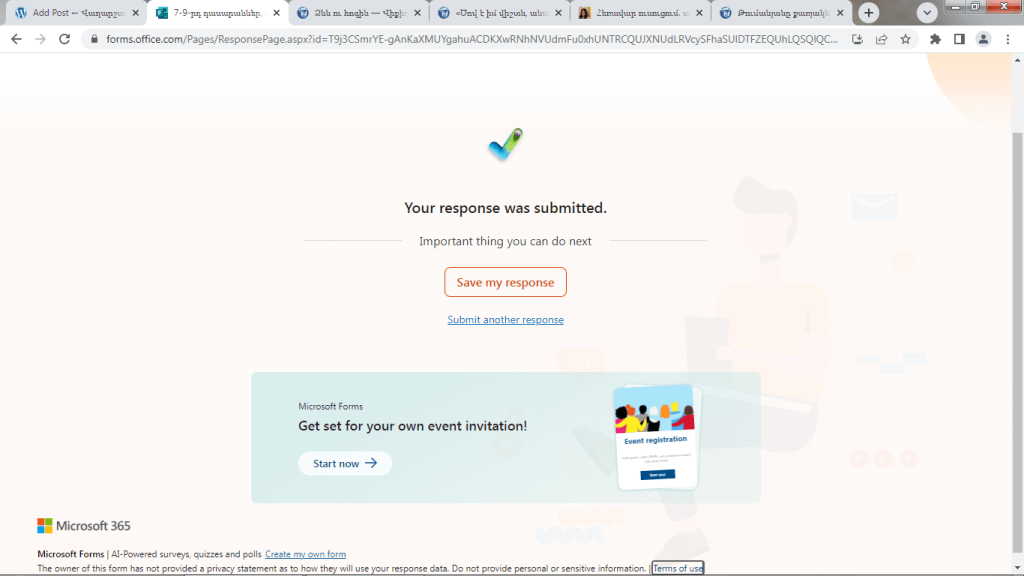Image resolution: width=1024 pixels, height=576 pixels.
Task: Open a new browser tab
Action: pos(869,13)
